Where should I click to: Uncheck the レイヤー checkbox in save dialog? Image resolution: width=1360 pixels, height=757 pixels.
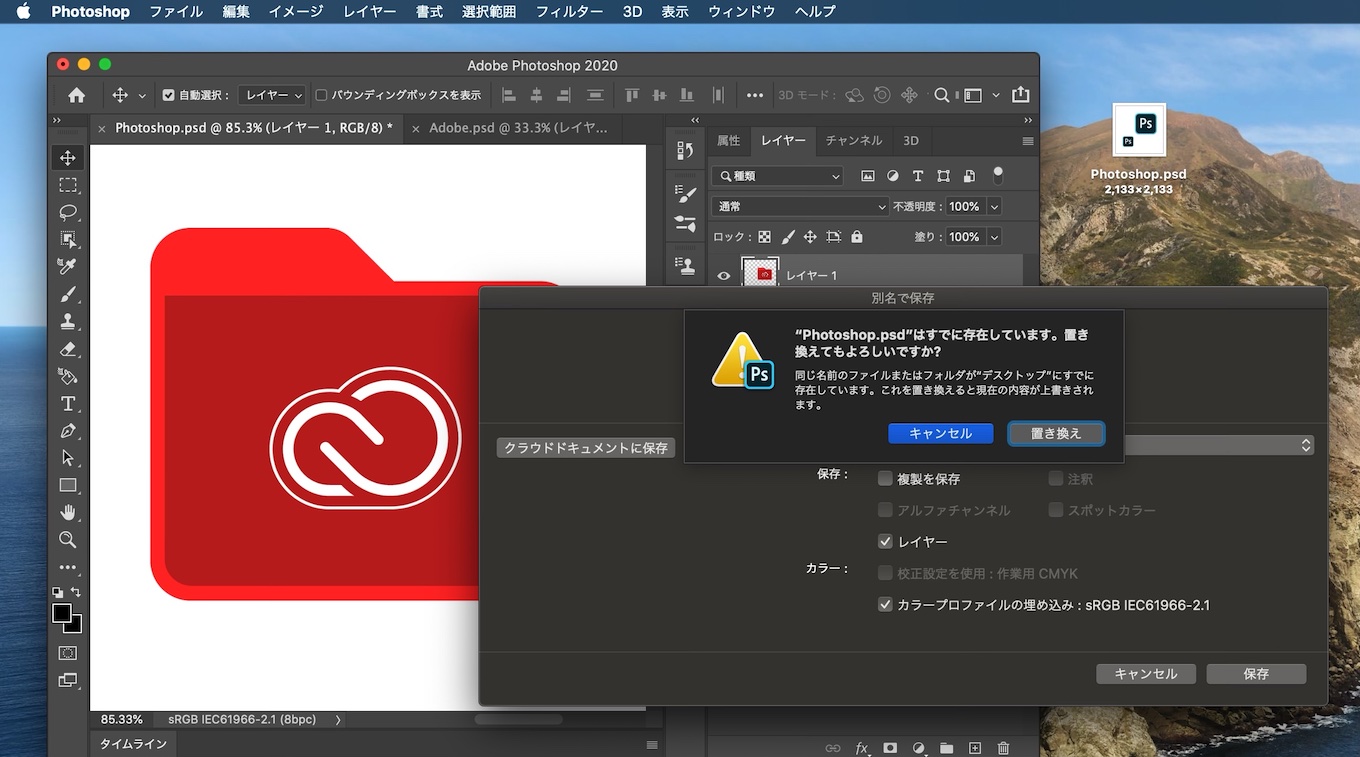(885, 541)
